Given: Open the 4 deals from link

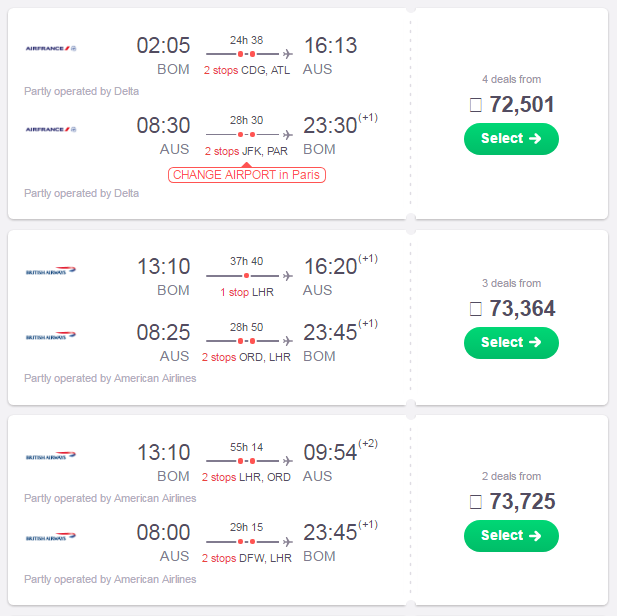Looking at the screenshot, I should click(511, 80).
